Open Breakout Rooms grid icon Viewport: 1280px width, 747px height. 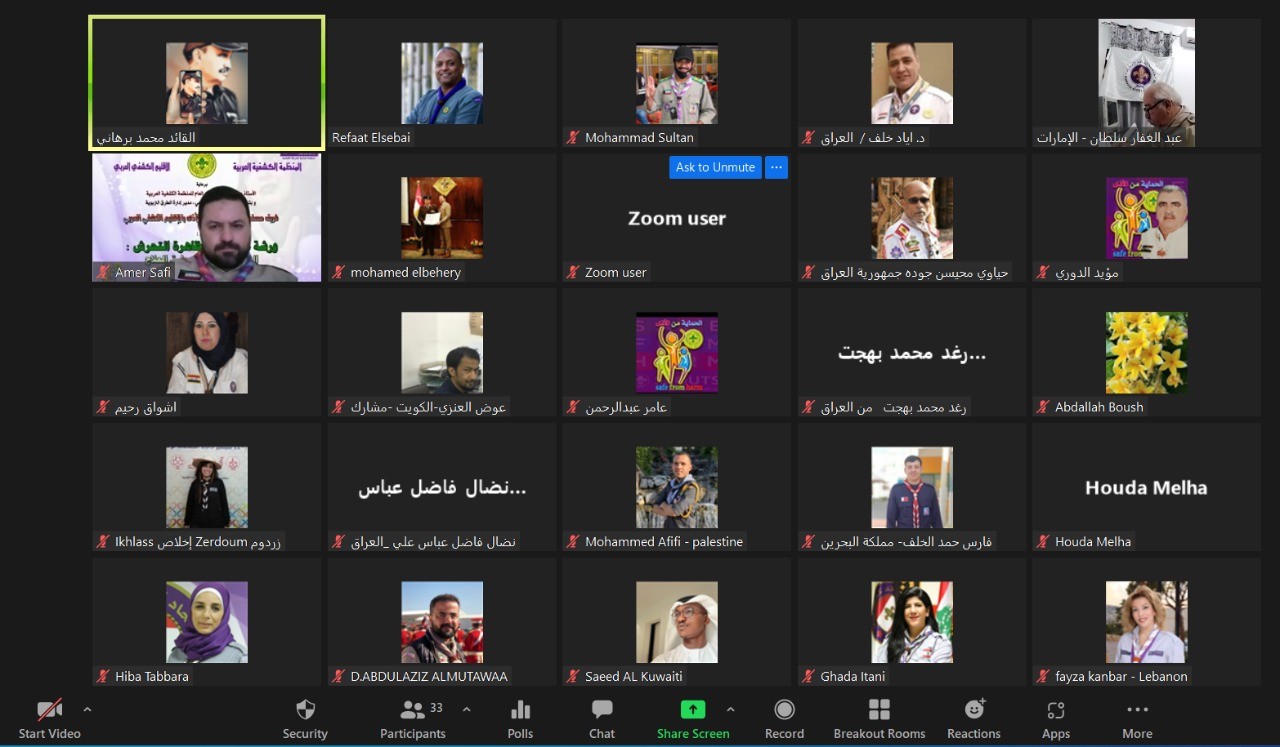click(879, 710)
